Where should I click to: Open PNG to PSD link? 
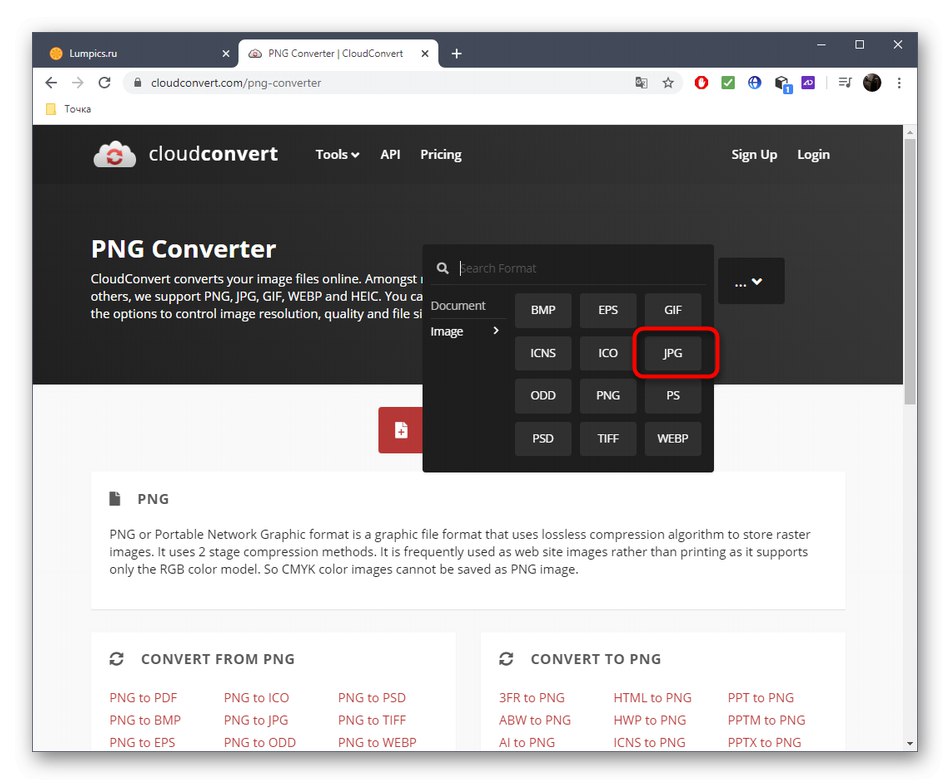point(371,698)
